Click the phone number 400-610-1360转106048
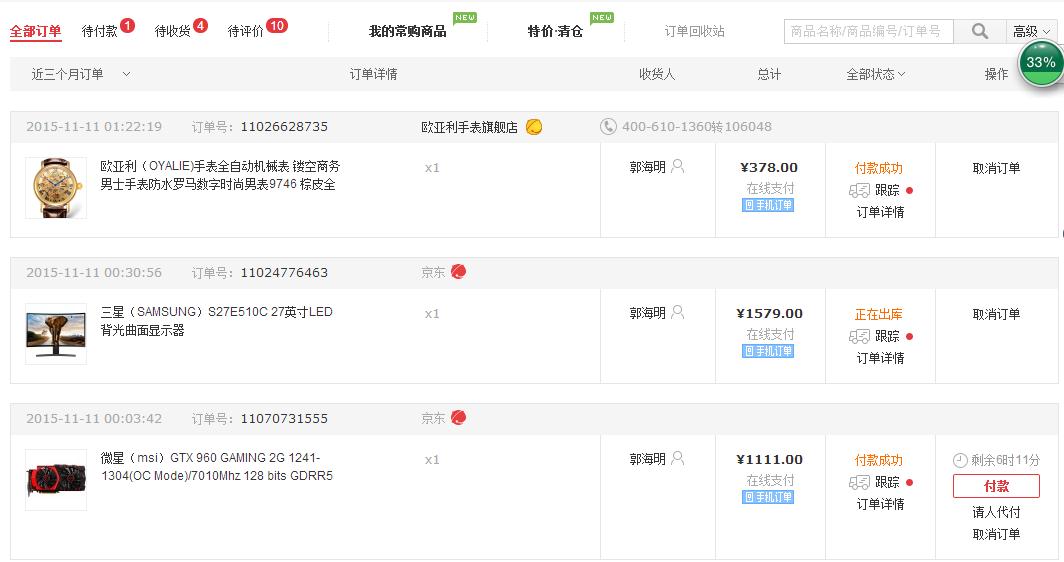The width and height of the screenshot is (1064, 562). coord(697,127)
